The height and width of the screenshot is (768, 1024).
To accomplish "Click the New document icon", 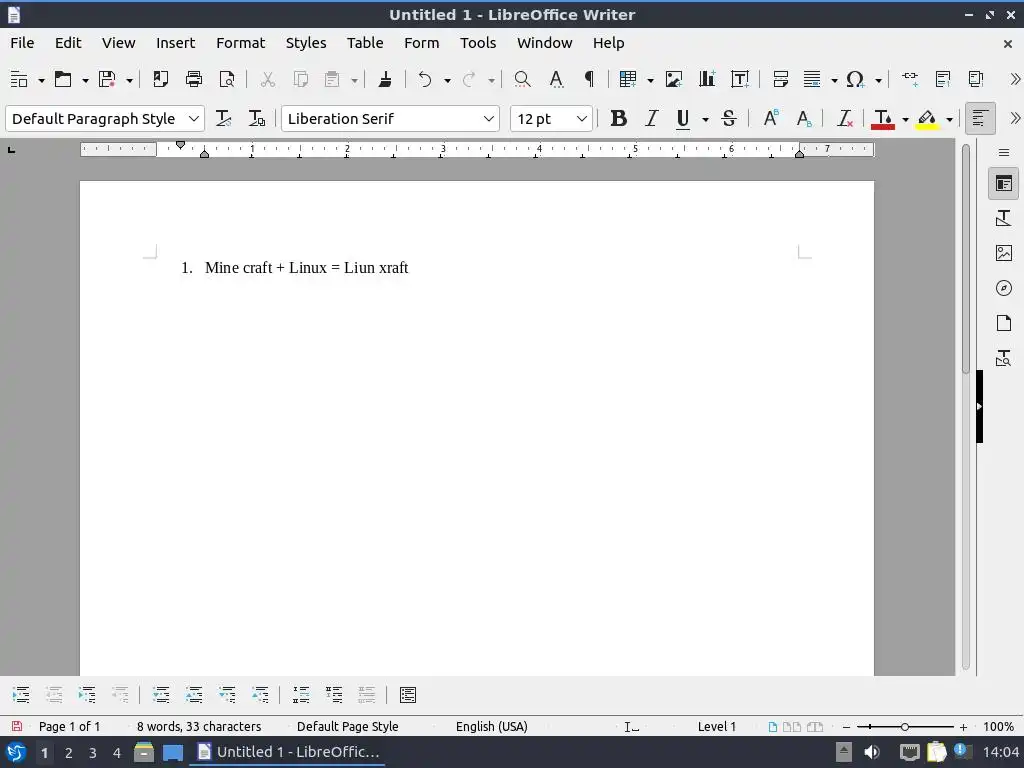I will coord(19,80).
